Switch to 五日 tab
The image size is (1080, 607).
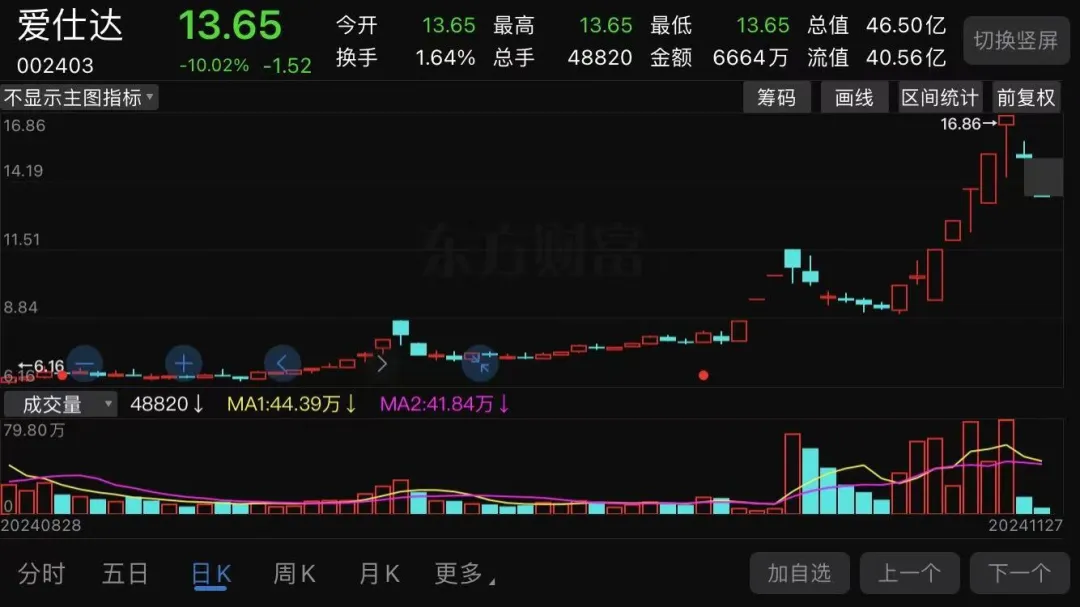(125, 573)
